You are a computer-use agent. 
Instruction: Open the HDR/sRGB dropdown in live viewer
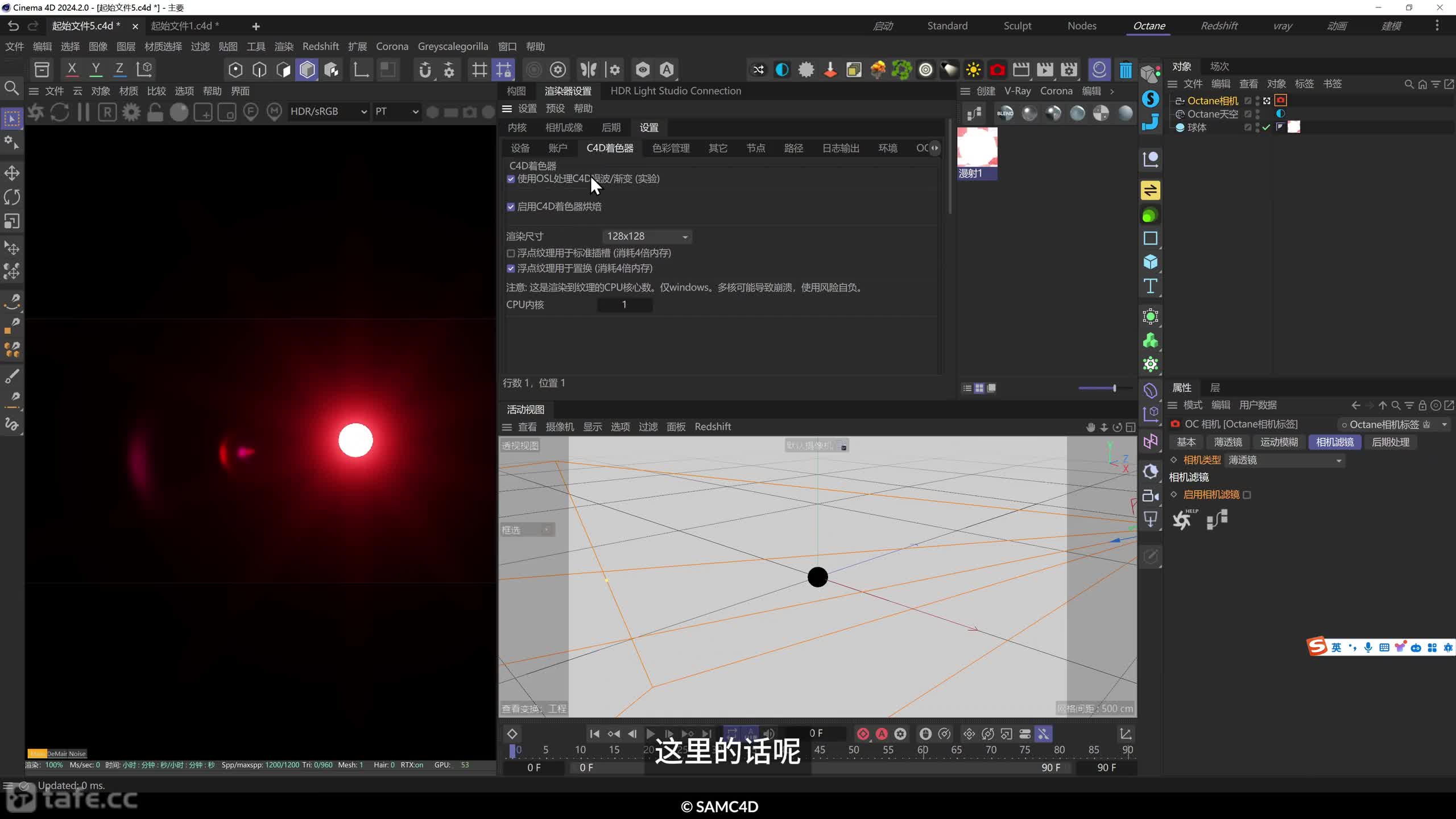tap(328, 111)
